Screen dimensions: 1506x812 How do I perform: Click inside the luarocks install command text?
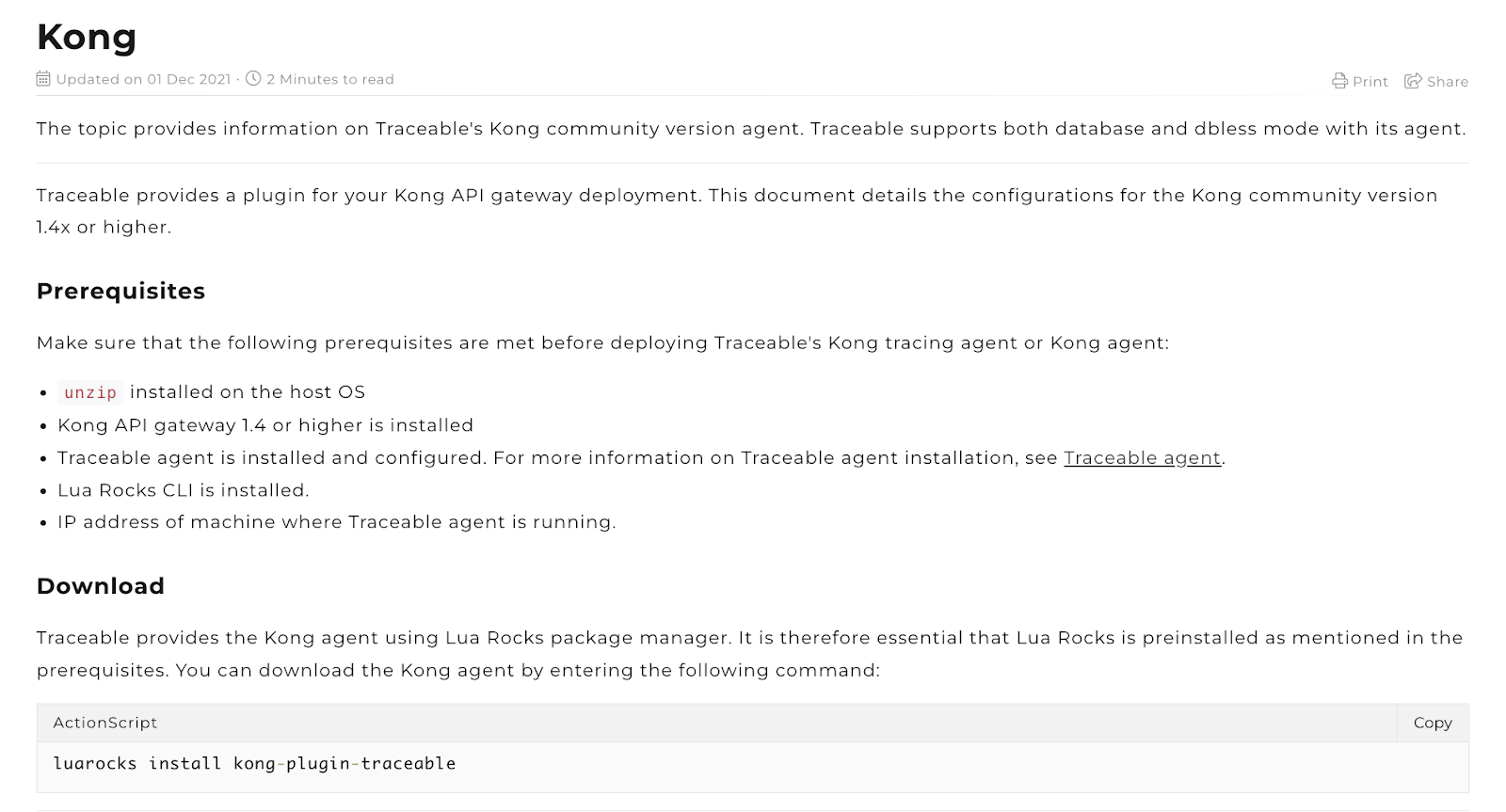254,764
